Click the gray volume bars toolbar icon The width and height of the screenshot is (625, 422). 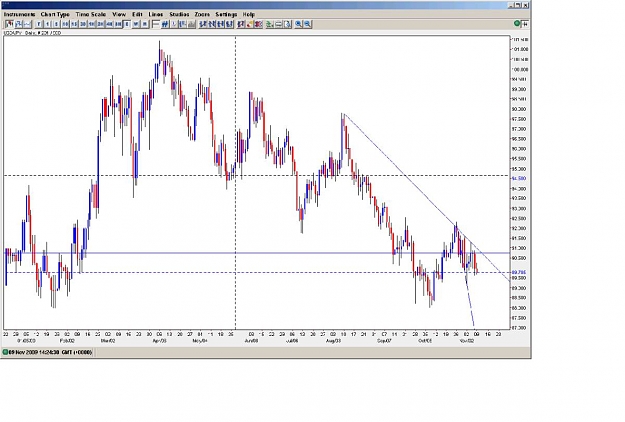(x=191, y=24)
